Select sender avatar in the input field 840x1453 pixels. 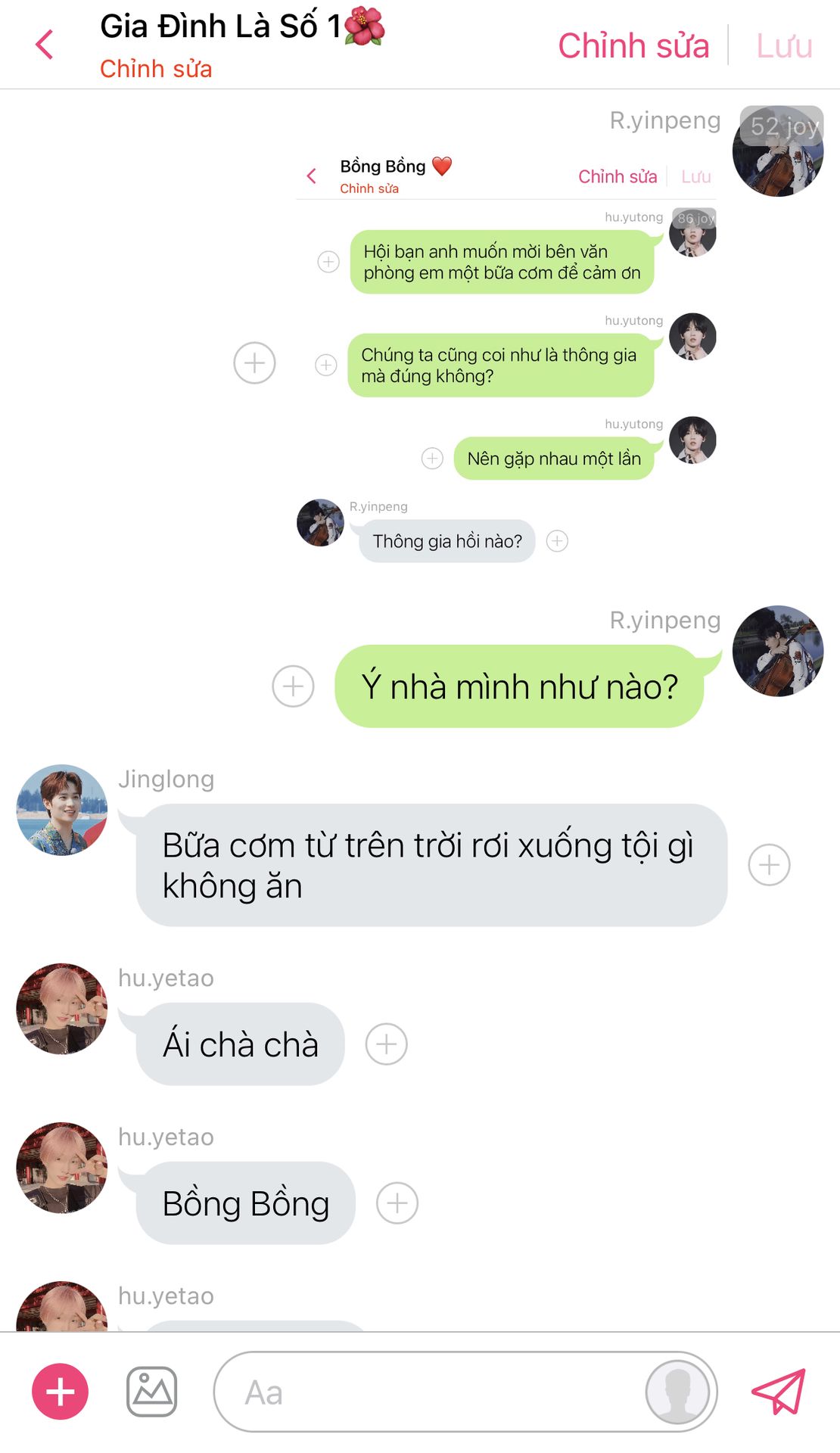point(678,1392)
